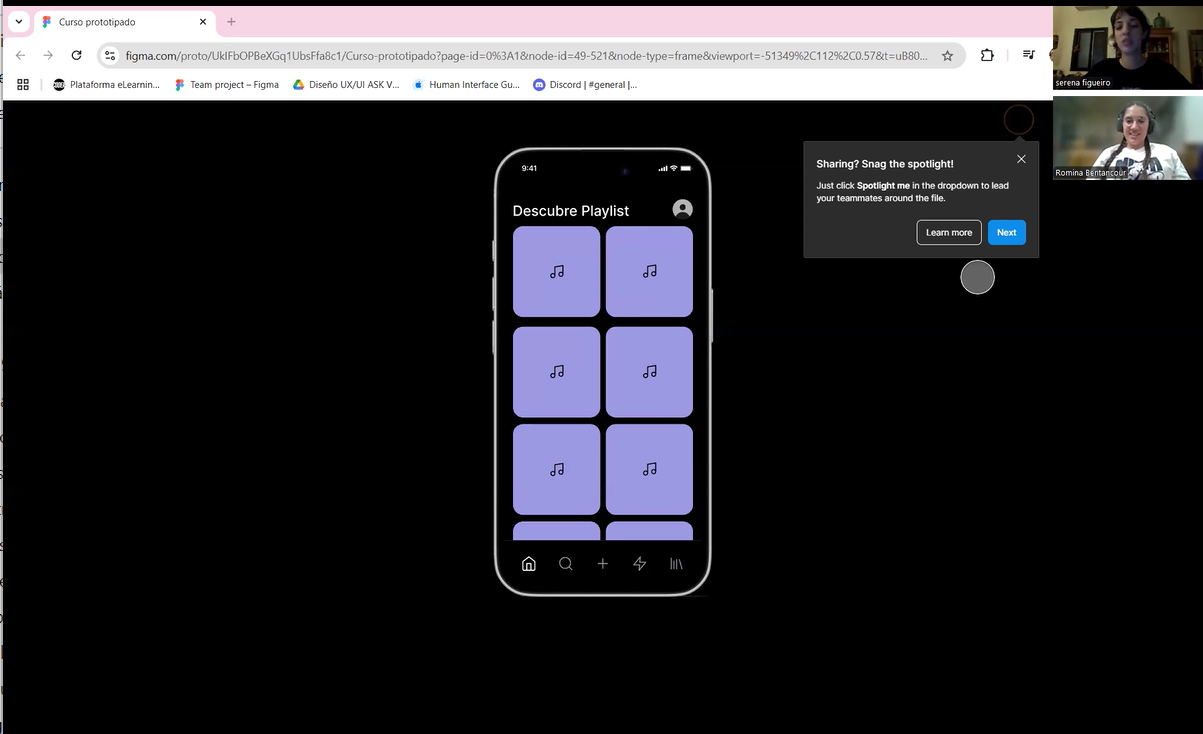Image resolution: width=1203 pixels, height=734 pixels.
Task: Click the Next button in tooltip
Action: (1006, 232)
